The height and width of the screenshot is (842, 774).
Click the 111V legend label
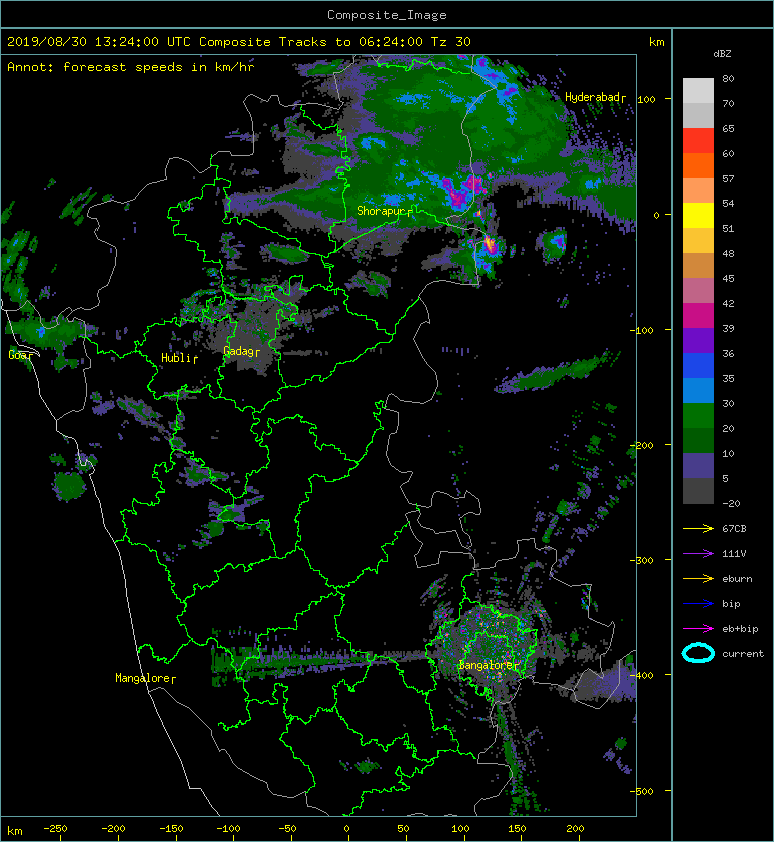click(x=734, y=554)
